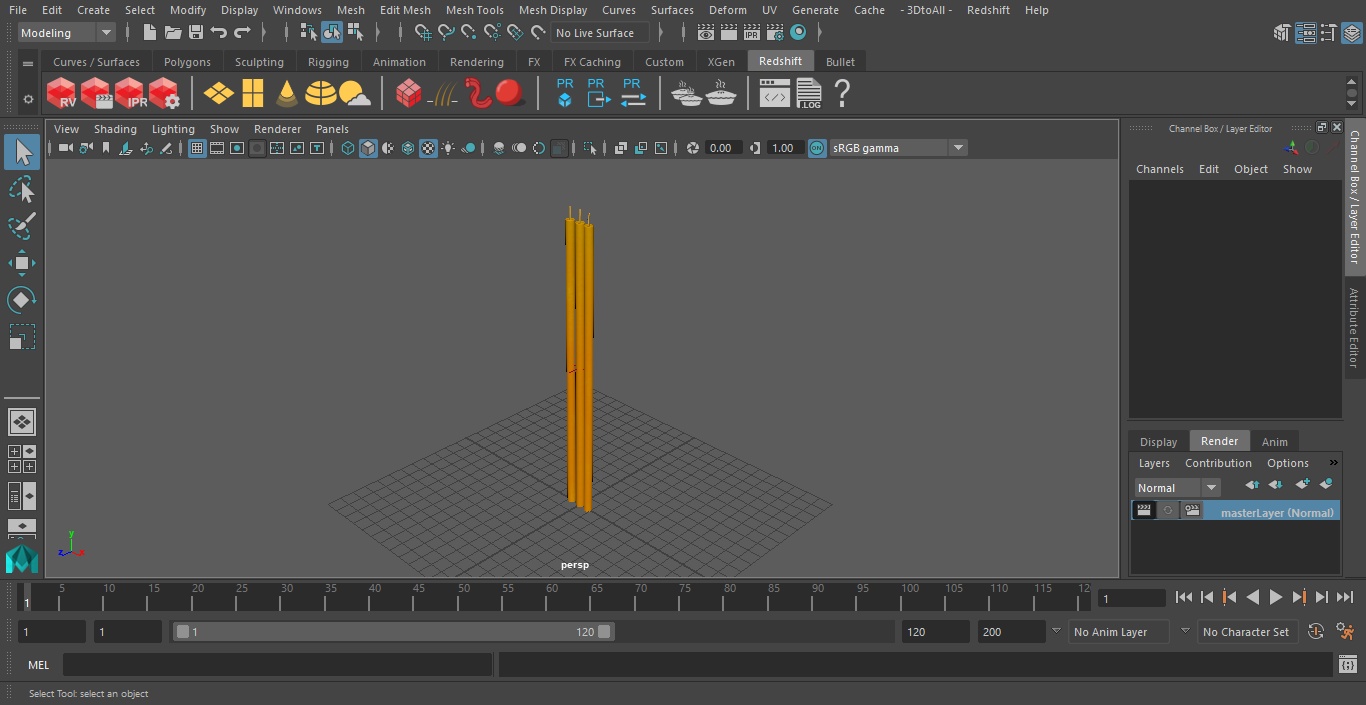Toggle wireframe shading cube icon
The image size is (1366, 705).
pos(348,148)
